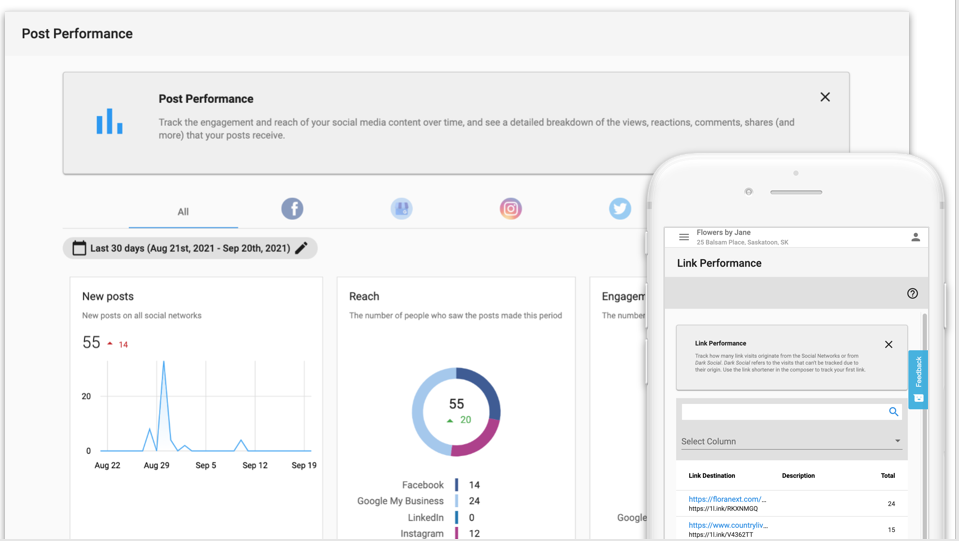Click the Description column header

[798, 476]
